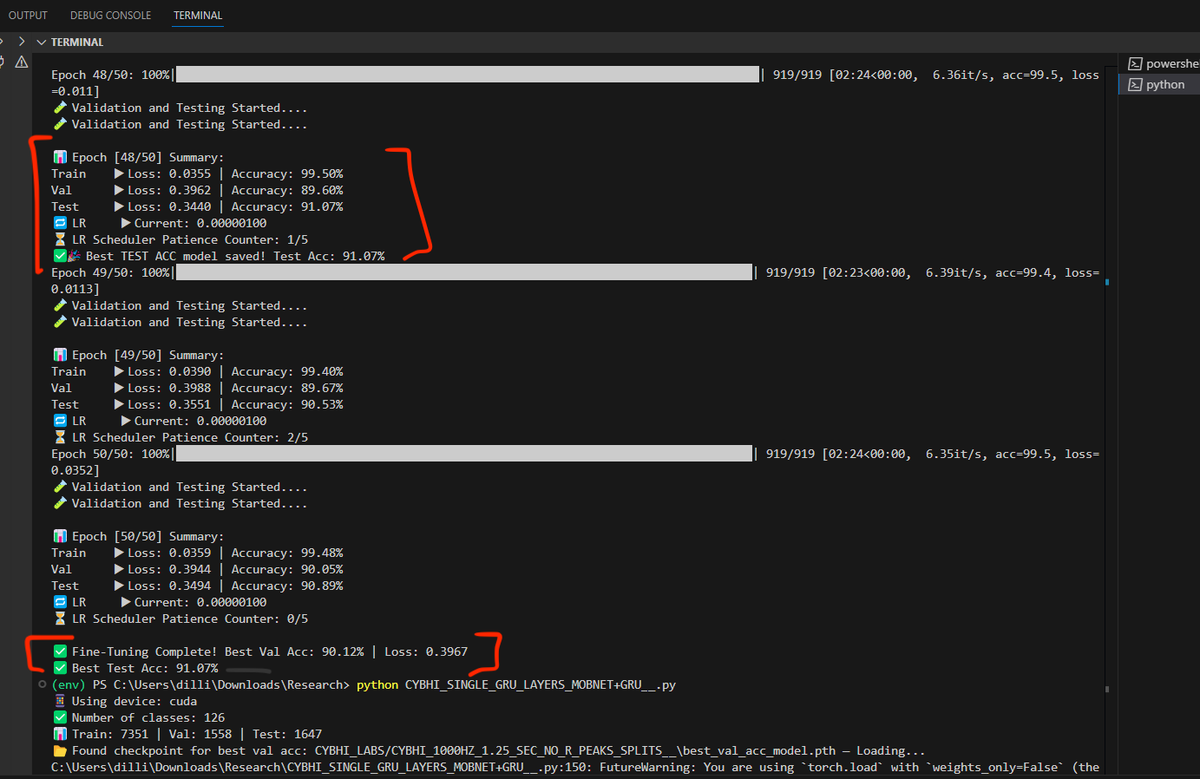Click the 'python CYBHI_SINGLE_GRU_LAYERS_MOBNET+GRU__.py' command
This screenshot has height=779, width=1200.
tap(517, 685)
